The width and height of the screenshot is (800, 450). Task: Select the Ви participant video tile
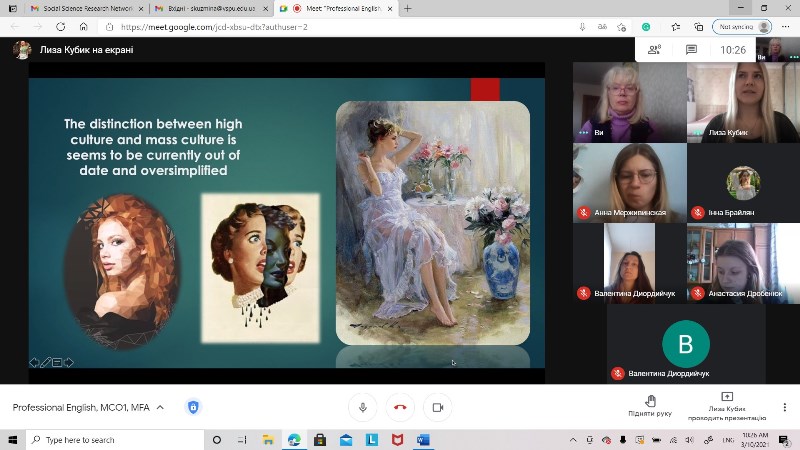click(x=630, y=102)
